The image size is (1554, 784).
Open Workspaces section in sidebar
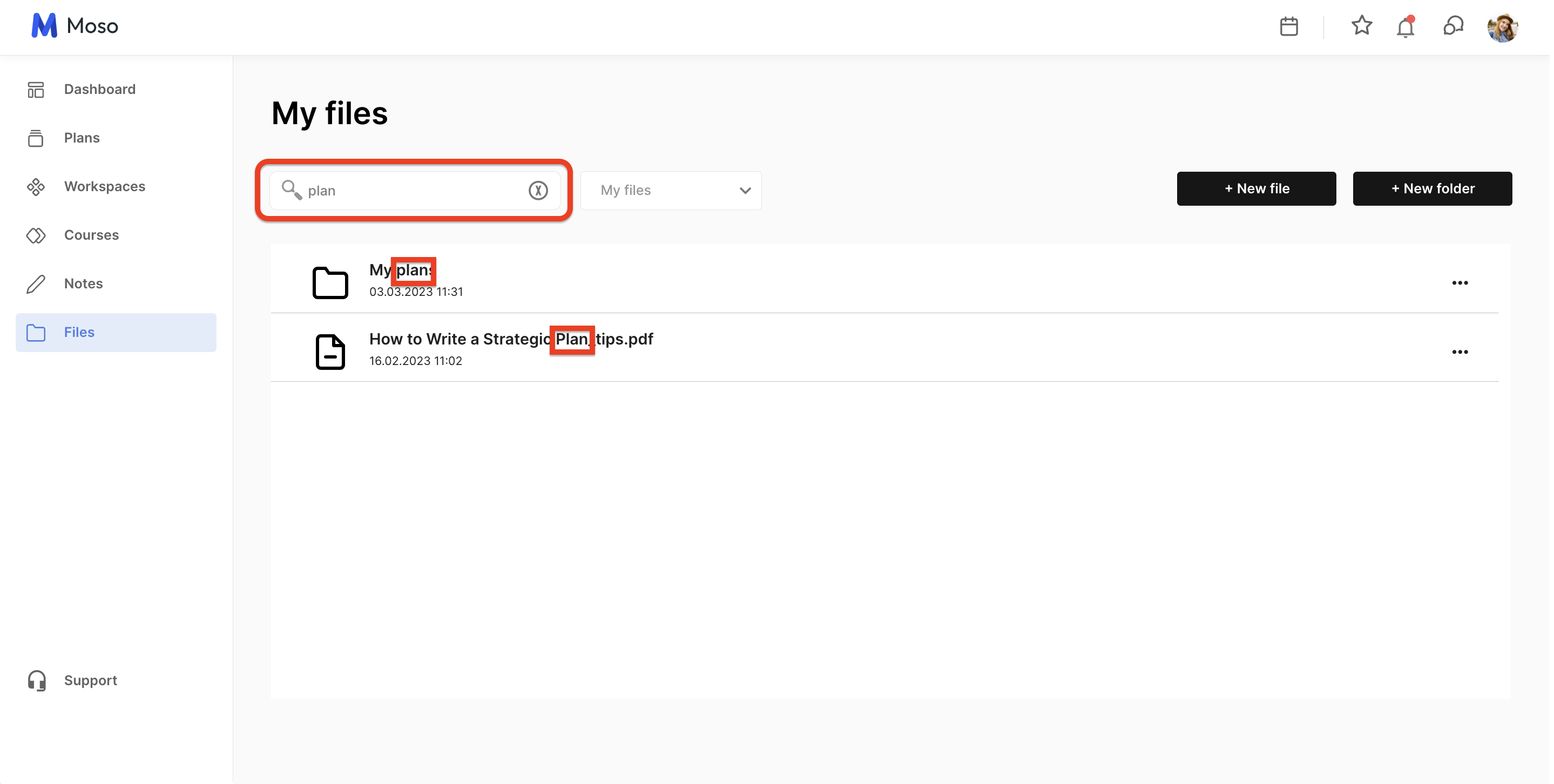click(104, 186)
